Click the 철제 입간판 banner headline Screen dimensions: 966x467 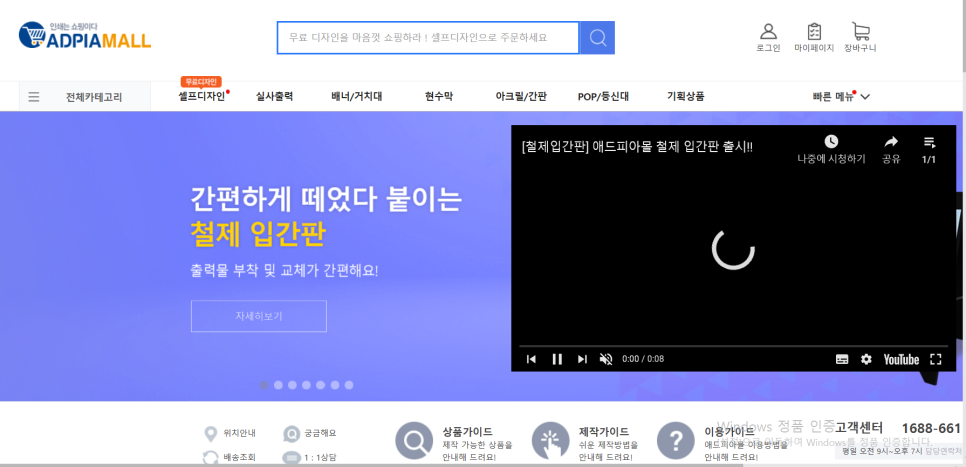(x=258, y=234)
